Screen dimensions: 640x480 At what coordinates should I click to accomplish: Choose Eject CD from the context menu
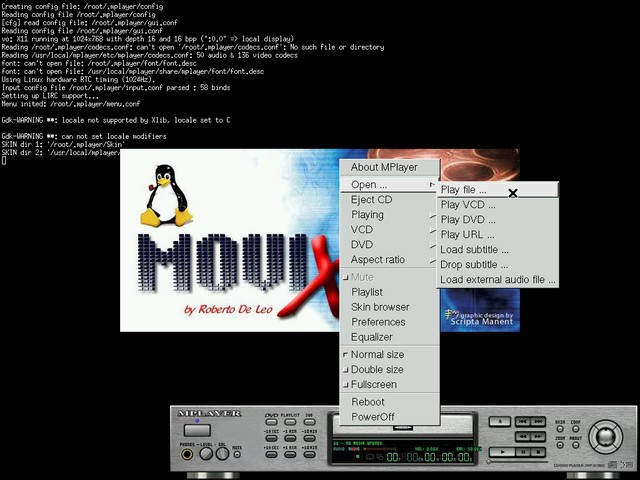point(389,200)
